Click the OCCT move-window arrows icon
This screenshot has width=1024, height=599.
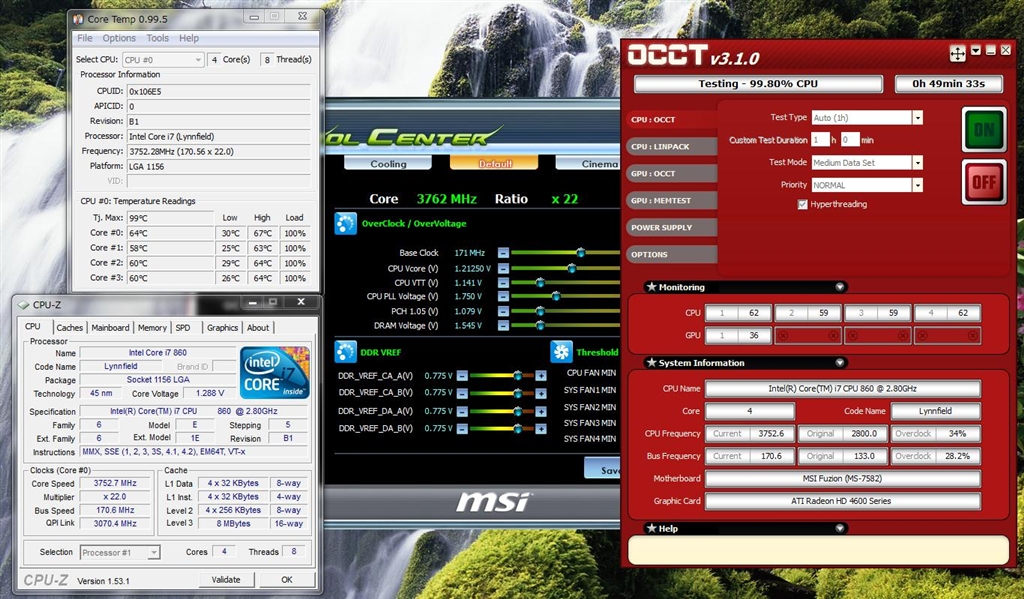click(x=957, y=54)
